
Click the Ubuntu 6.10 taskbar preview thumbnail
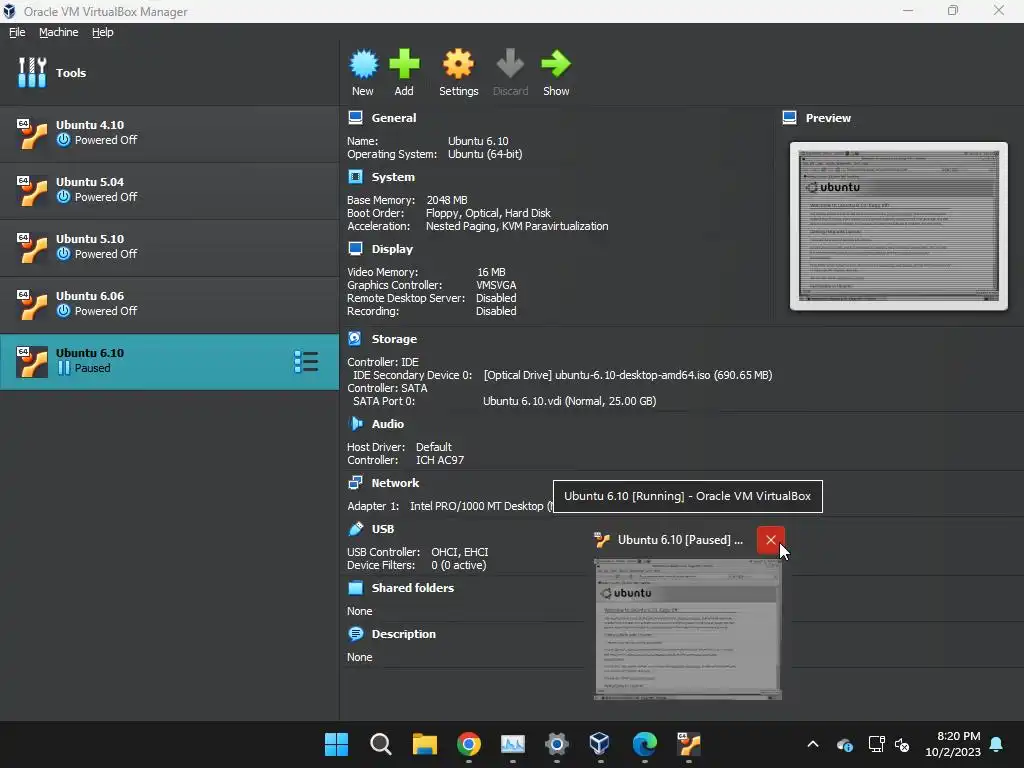[x=687, y=630]
